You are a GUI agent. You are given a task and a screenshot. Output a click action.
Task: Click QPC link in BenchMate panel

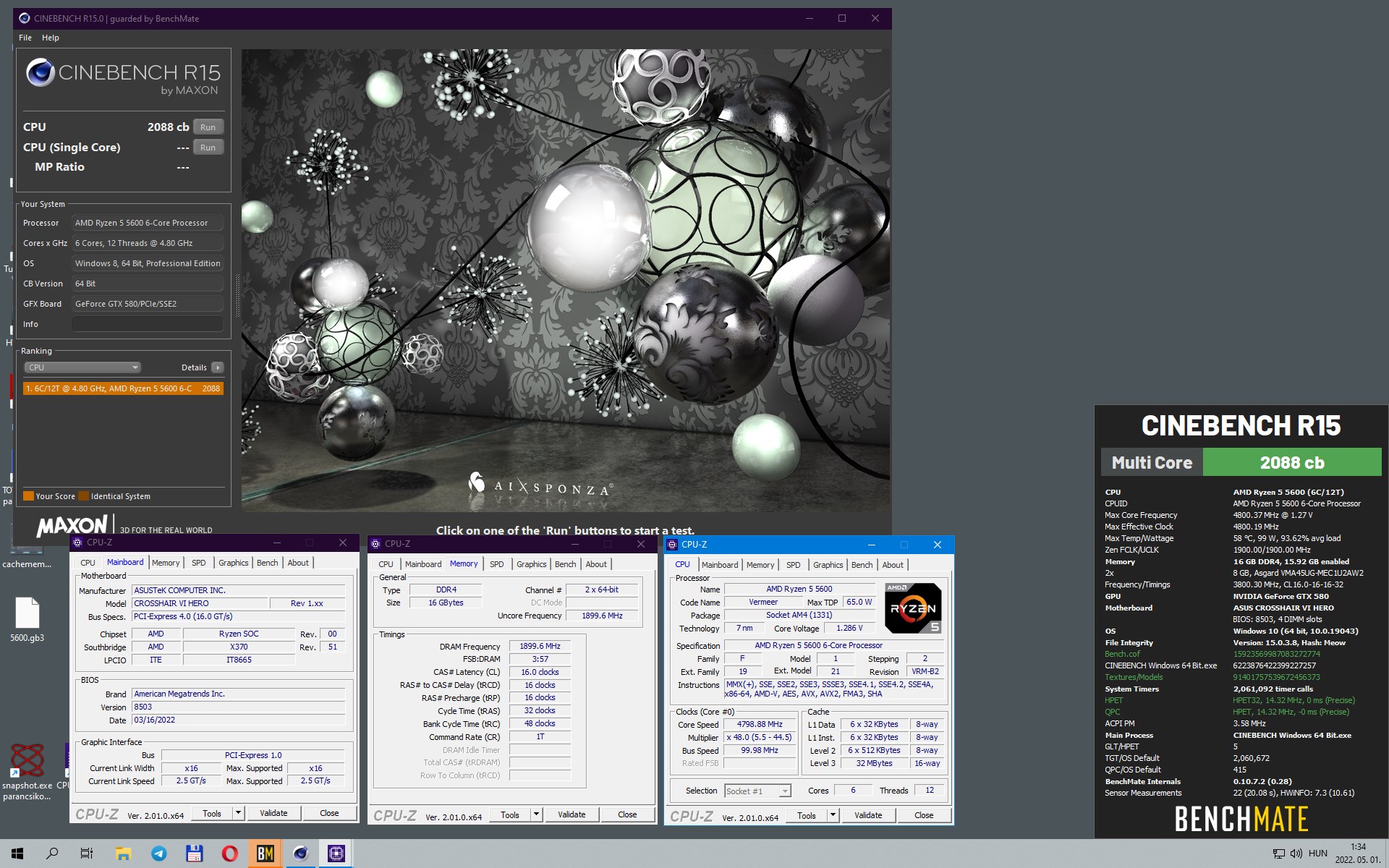tap(1112, 712)
